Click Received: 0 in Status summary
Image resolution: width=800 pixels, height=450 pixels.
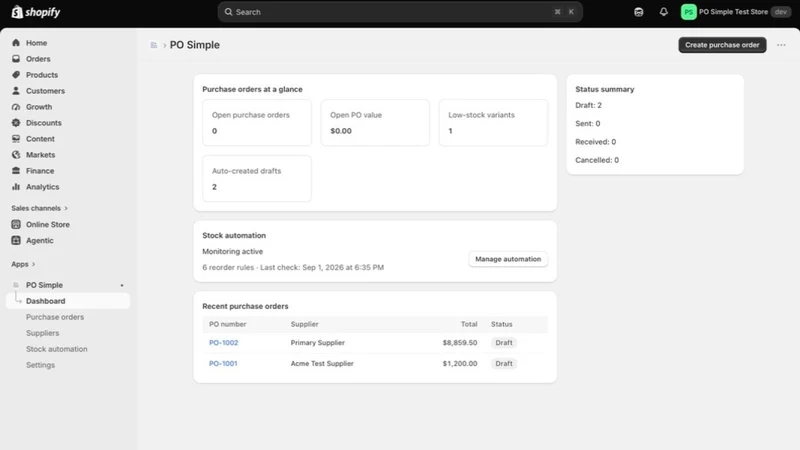[595, 142]
